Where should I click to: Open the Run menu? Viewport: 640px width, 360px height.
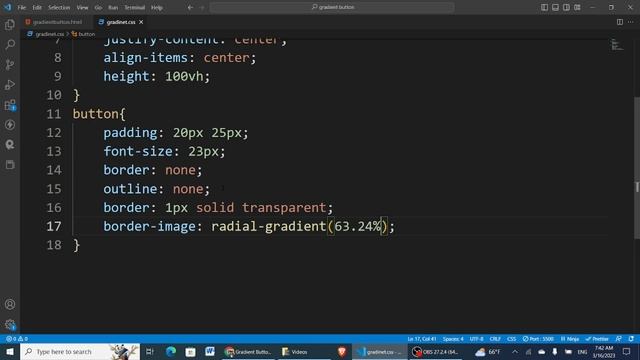[x=113, y=7]
